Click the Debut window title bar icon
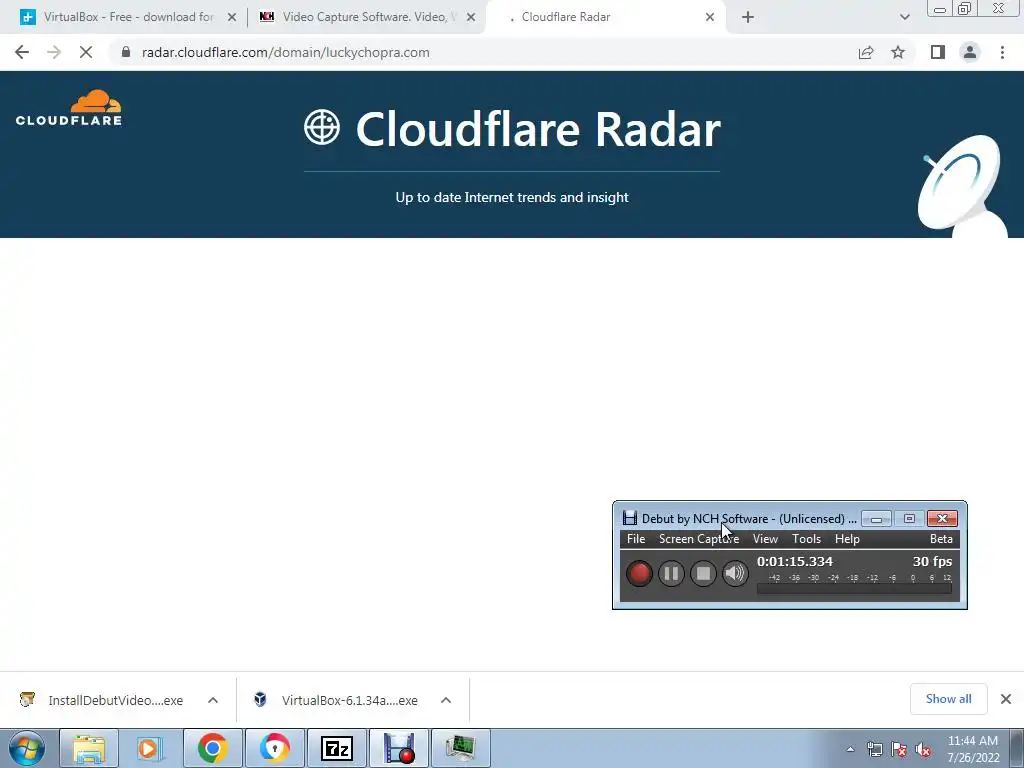 tap(630, 518)
